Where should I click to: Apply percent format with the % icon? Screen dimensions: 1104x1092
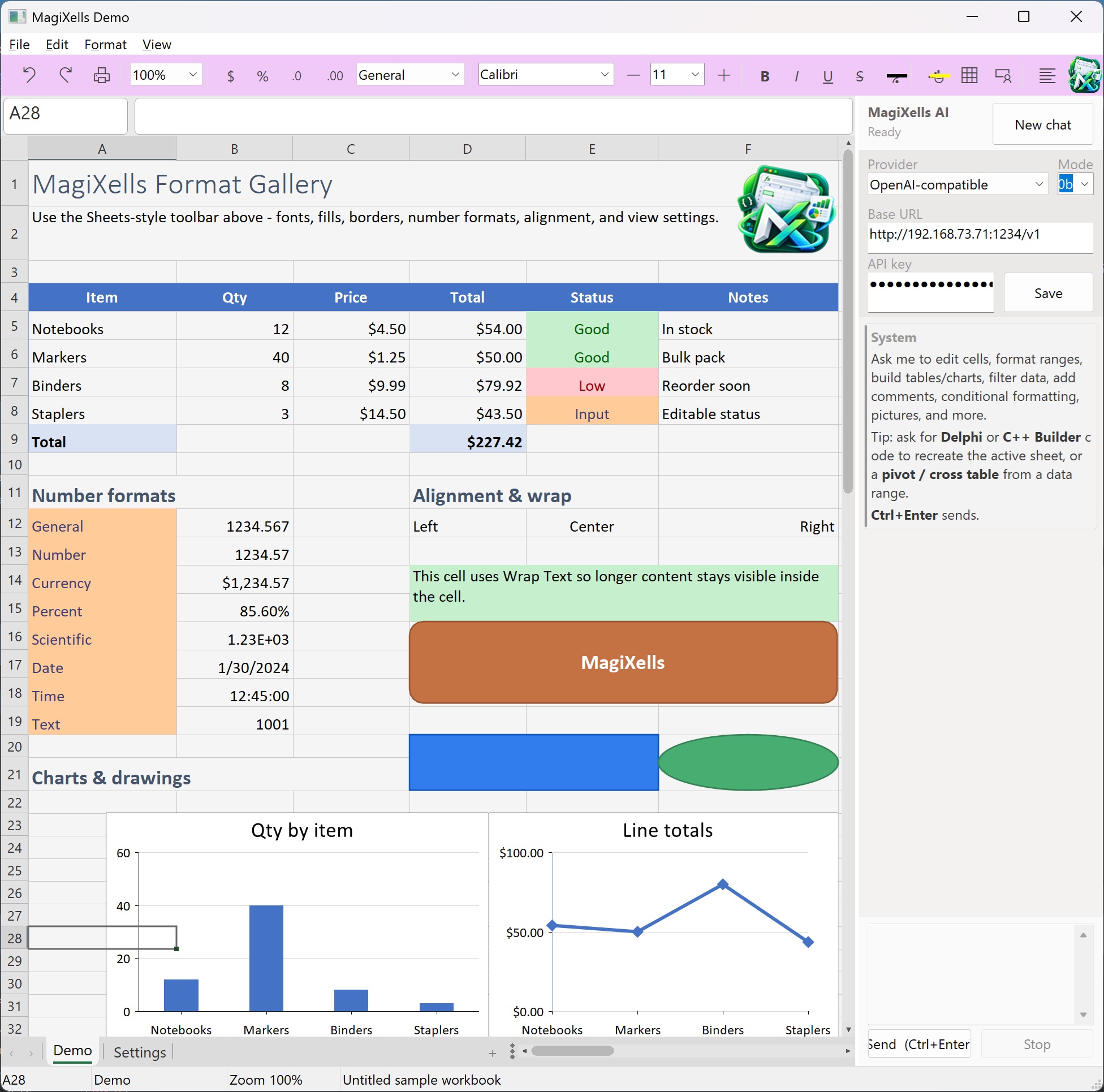(x=262, y=75)
